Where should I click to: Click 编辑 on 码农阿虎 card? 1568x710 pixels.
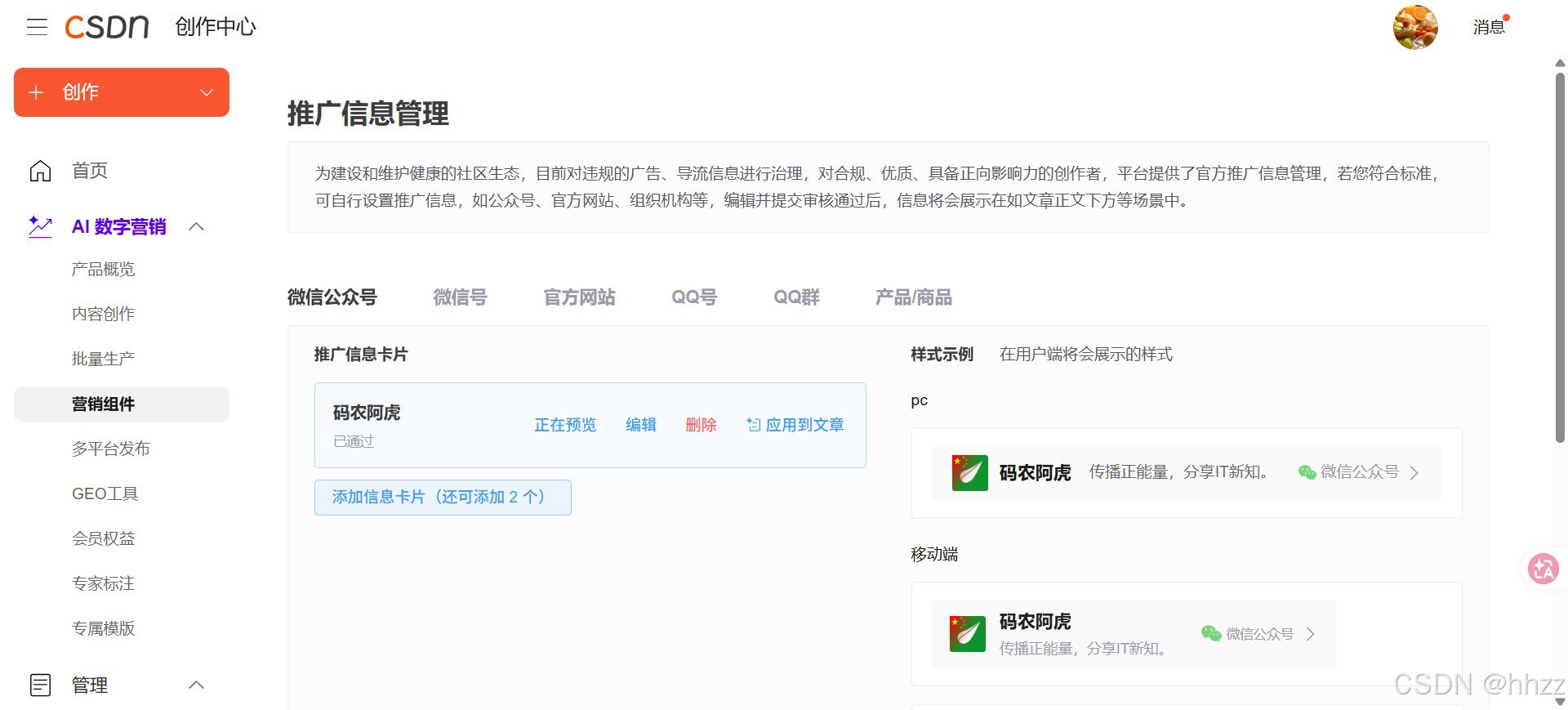tap(641, 425)
